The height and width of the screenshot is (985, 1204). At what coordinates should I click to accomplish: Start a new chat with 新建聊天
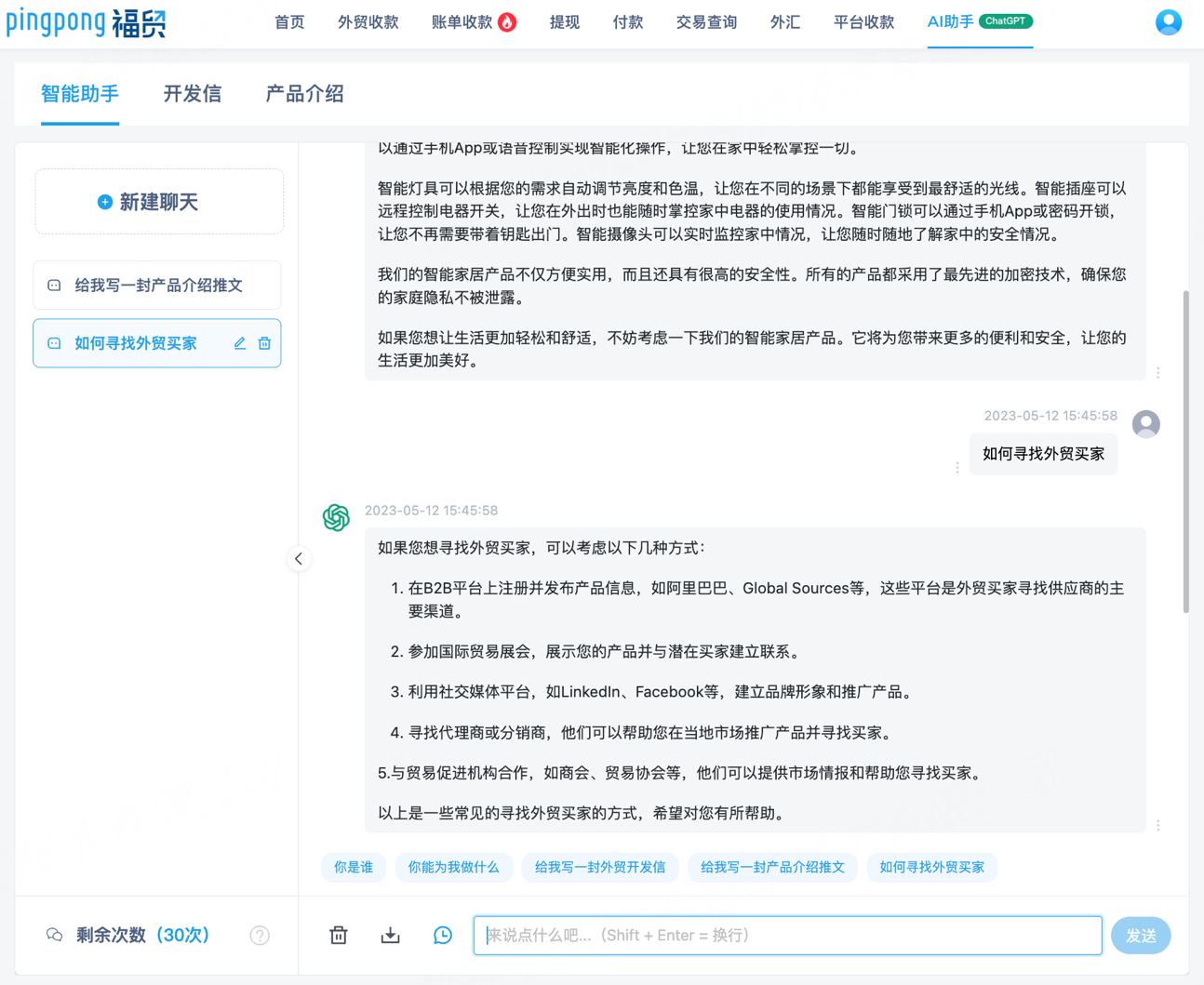158,202
